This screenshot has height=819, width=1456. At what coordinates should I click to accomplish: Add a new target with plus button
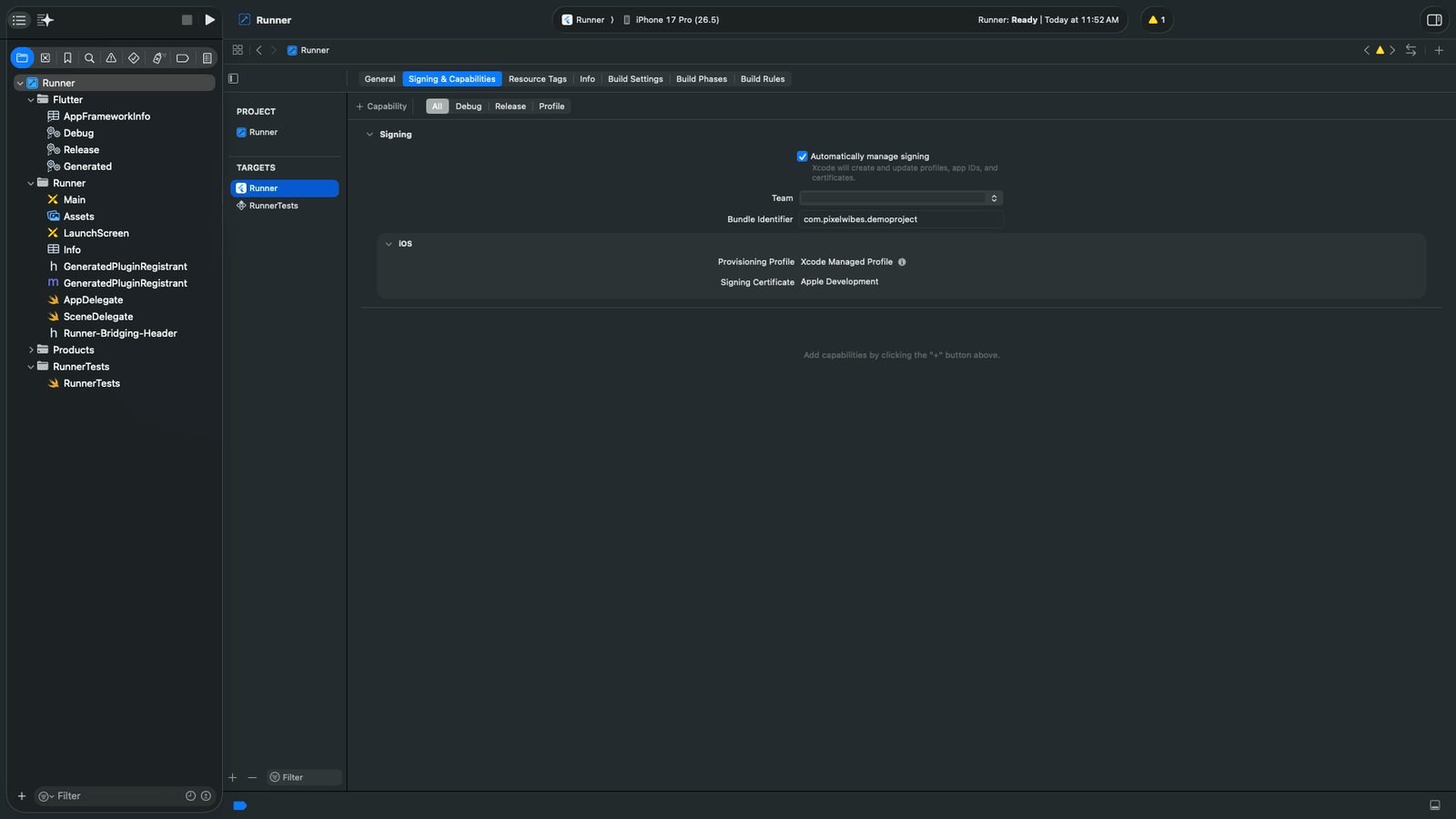(x=233, y=777)
